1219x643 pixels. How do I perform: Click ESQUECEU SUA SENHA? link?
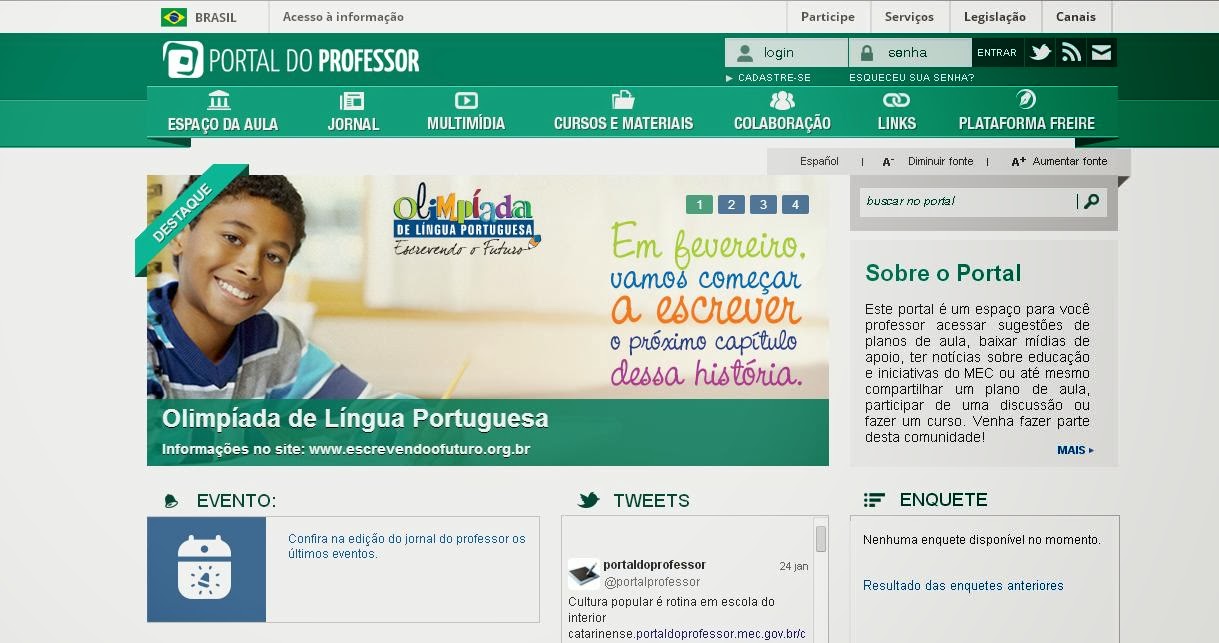pos(911,78)
